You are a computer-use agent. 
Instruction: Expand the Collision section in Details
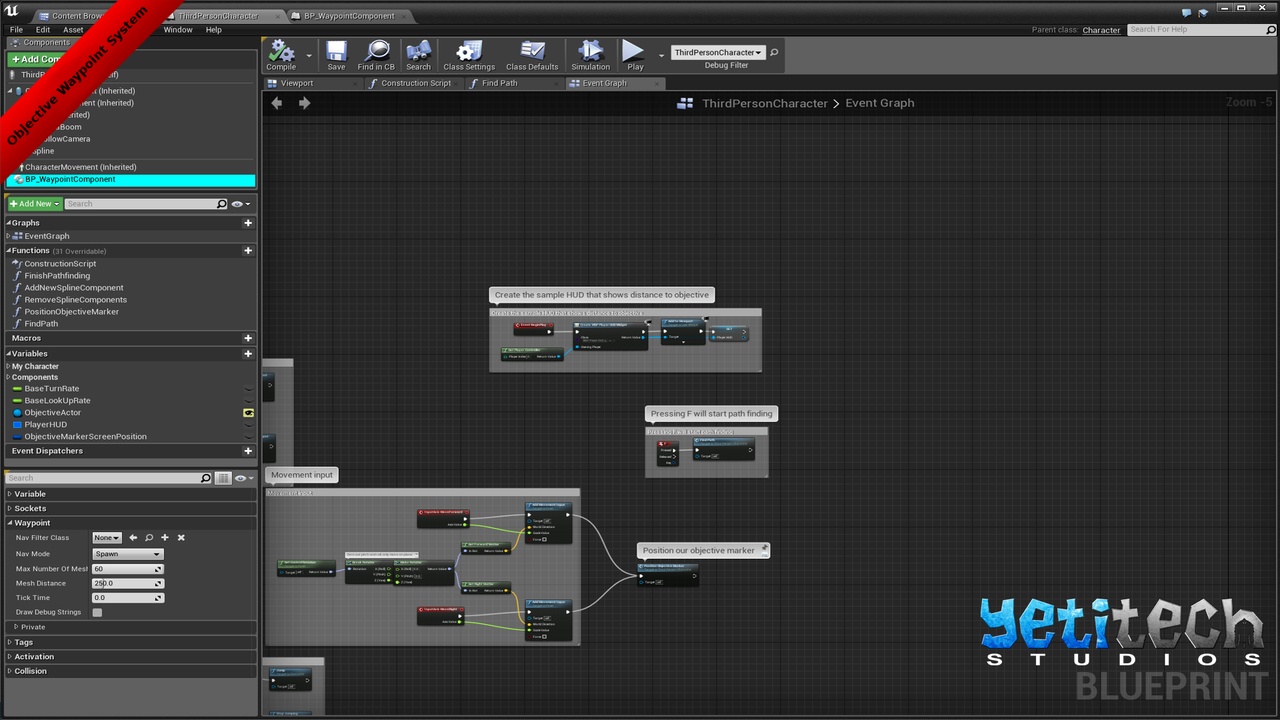click(30, 671)
